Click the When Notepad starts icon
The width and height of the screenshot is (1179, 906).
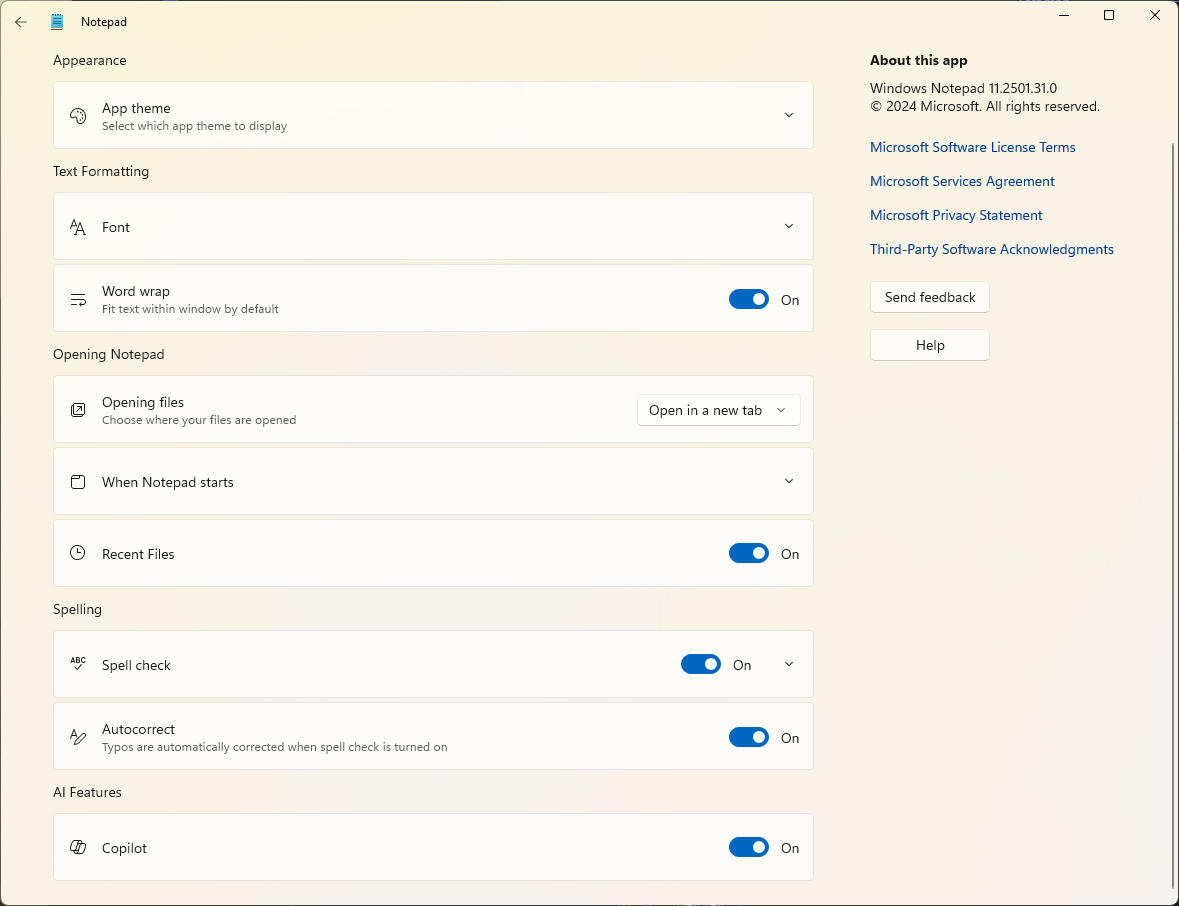[x=77, y=482]
